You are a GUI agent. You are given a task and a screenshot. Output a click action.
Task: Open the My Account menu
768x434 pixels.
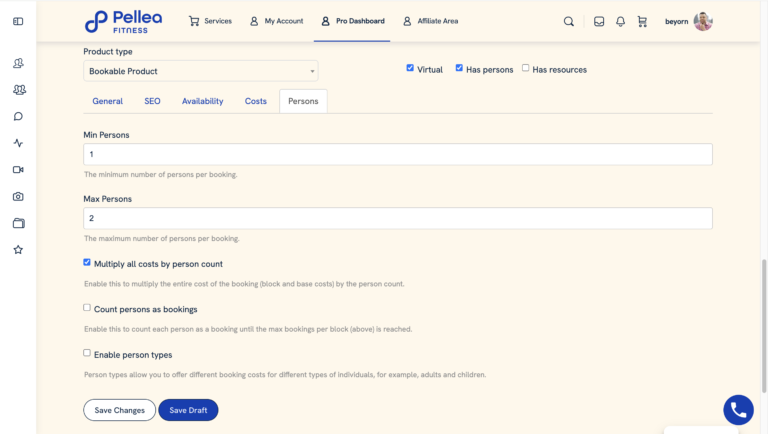277,21
